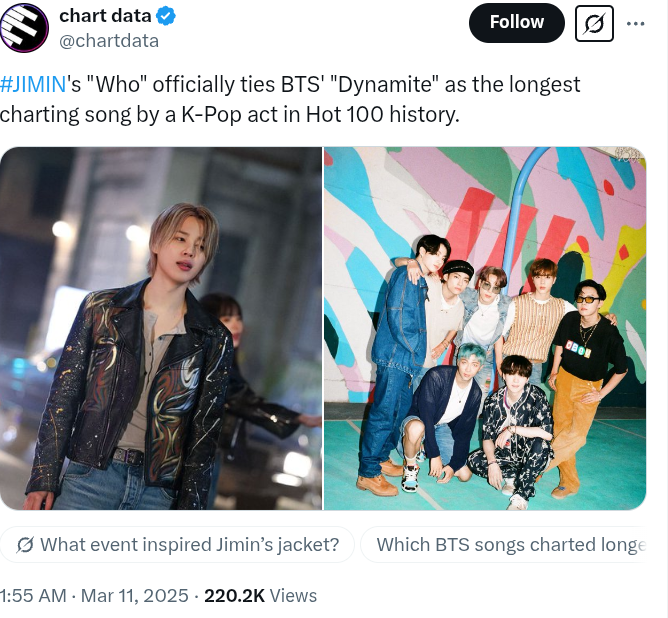Screen dimensions: 668x618
Task: Open the Grok explain-post icon button
Action: (x=594, y=23)
